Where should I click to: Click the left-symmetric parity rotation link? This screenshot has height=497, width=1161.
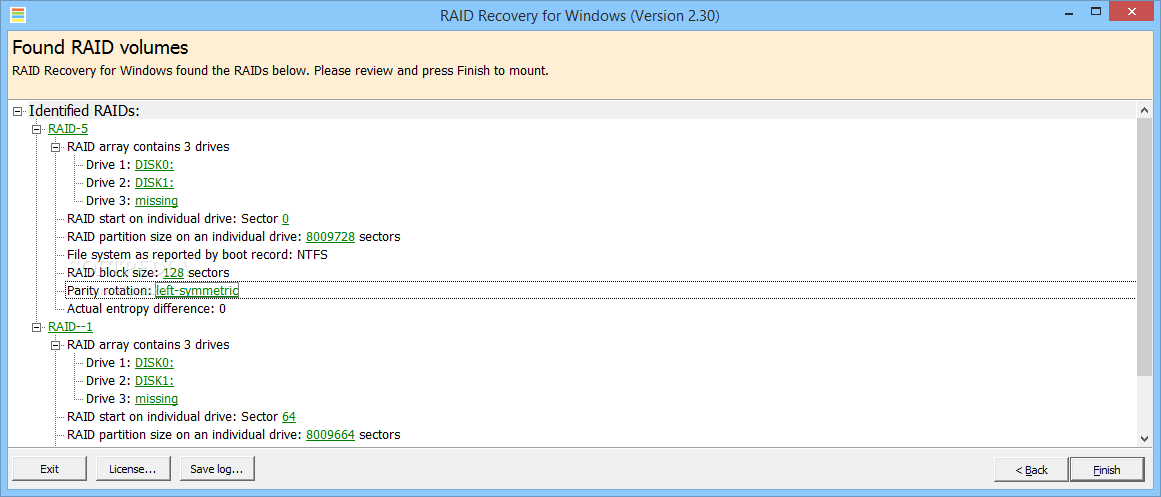pos(197,291)
